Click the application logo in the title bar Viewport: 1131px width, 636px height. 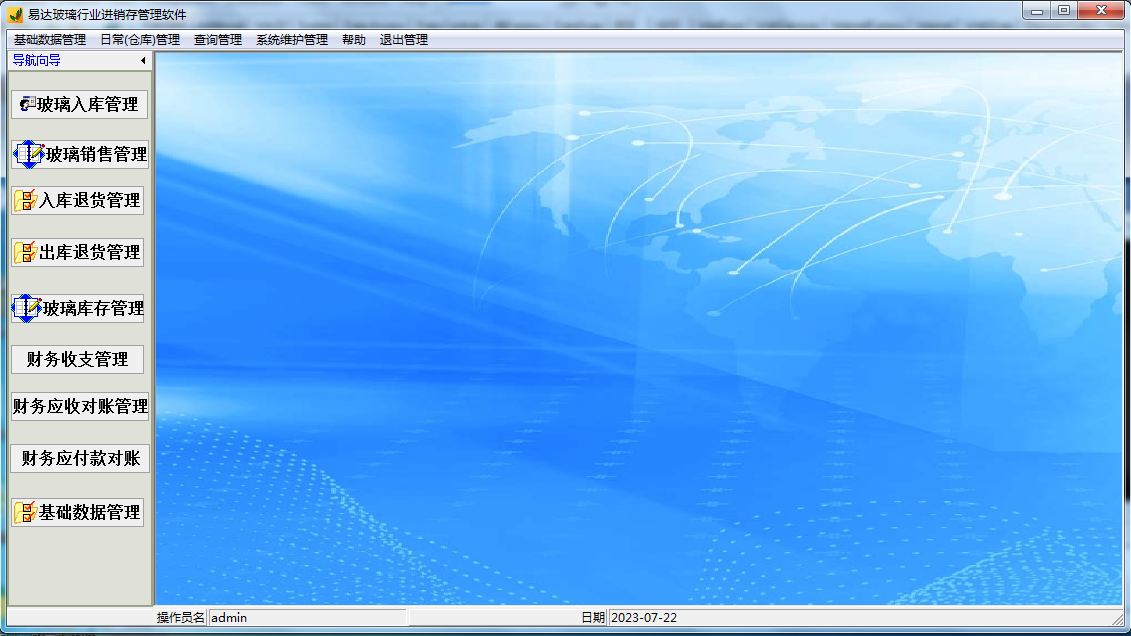(x=13, y=12)
